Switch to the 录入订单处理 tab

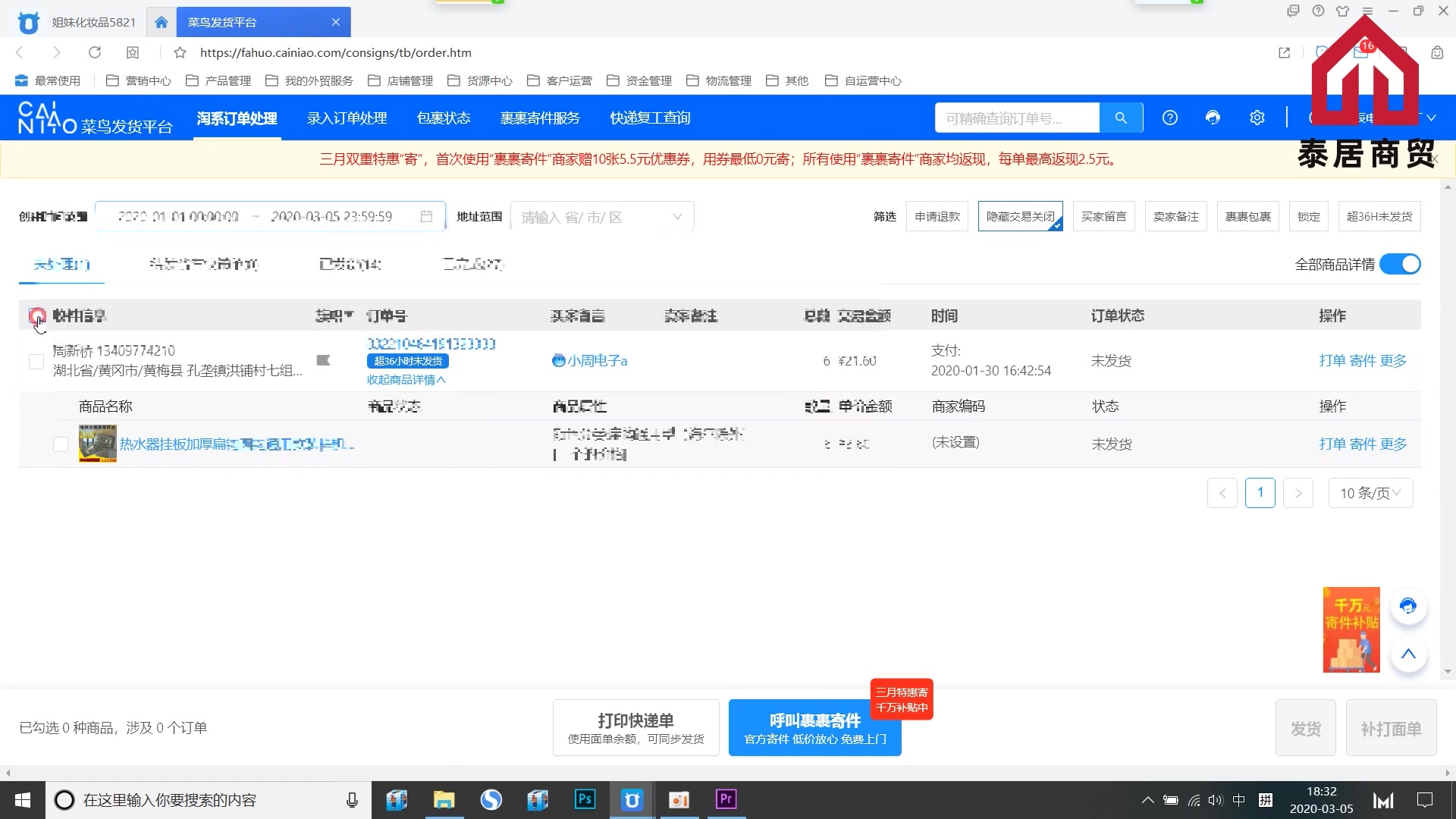[x=346, y=118]
